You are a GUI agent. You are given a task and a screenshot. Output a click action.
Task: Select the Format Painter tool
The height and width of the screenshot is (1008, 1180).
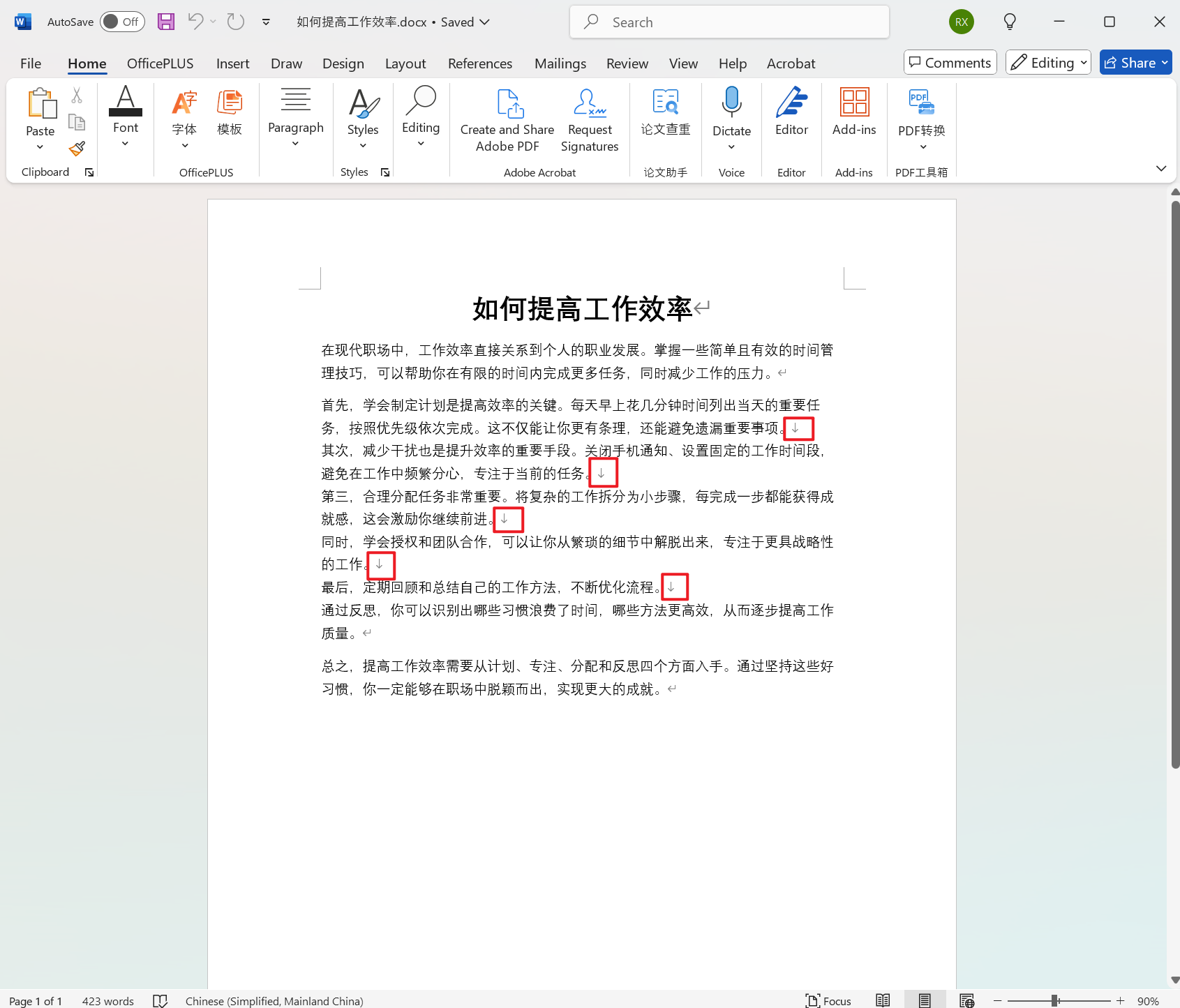pos(77,149)
